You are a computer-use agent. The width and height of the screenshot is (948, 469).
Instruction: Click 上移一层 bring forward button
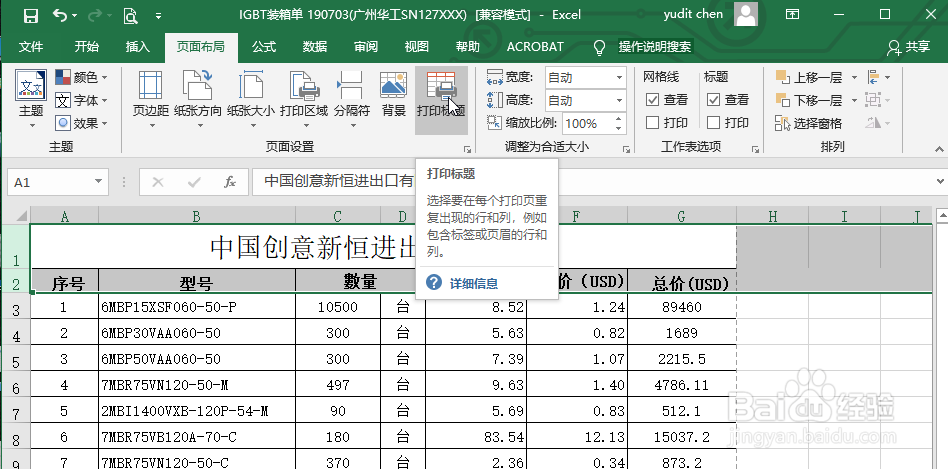pos(809,77)
